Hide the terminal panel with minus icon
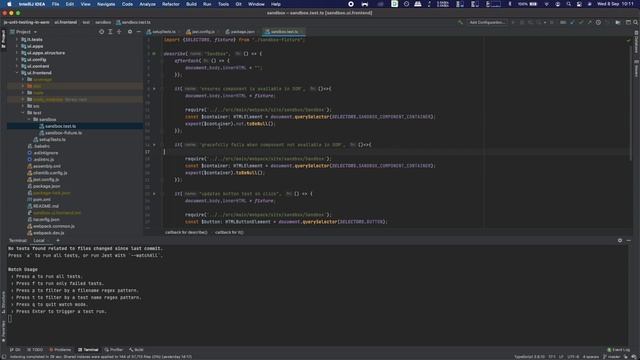 (629, 240)
